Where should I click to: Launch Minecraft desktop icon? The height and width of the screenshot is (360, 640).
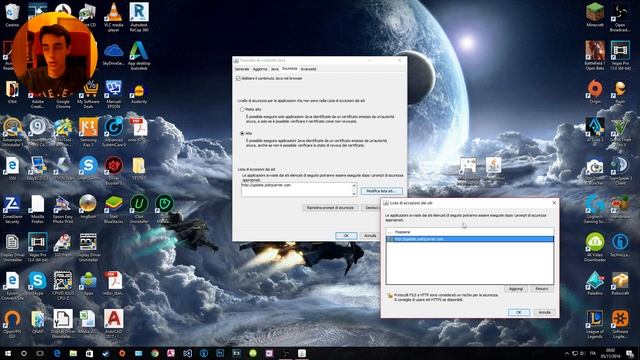[x=595, y=15]
